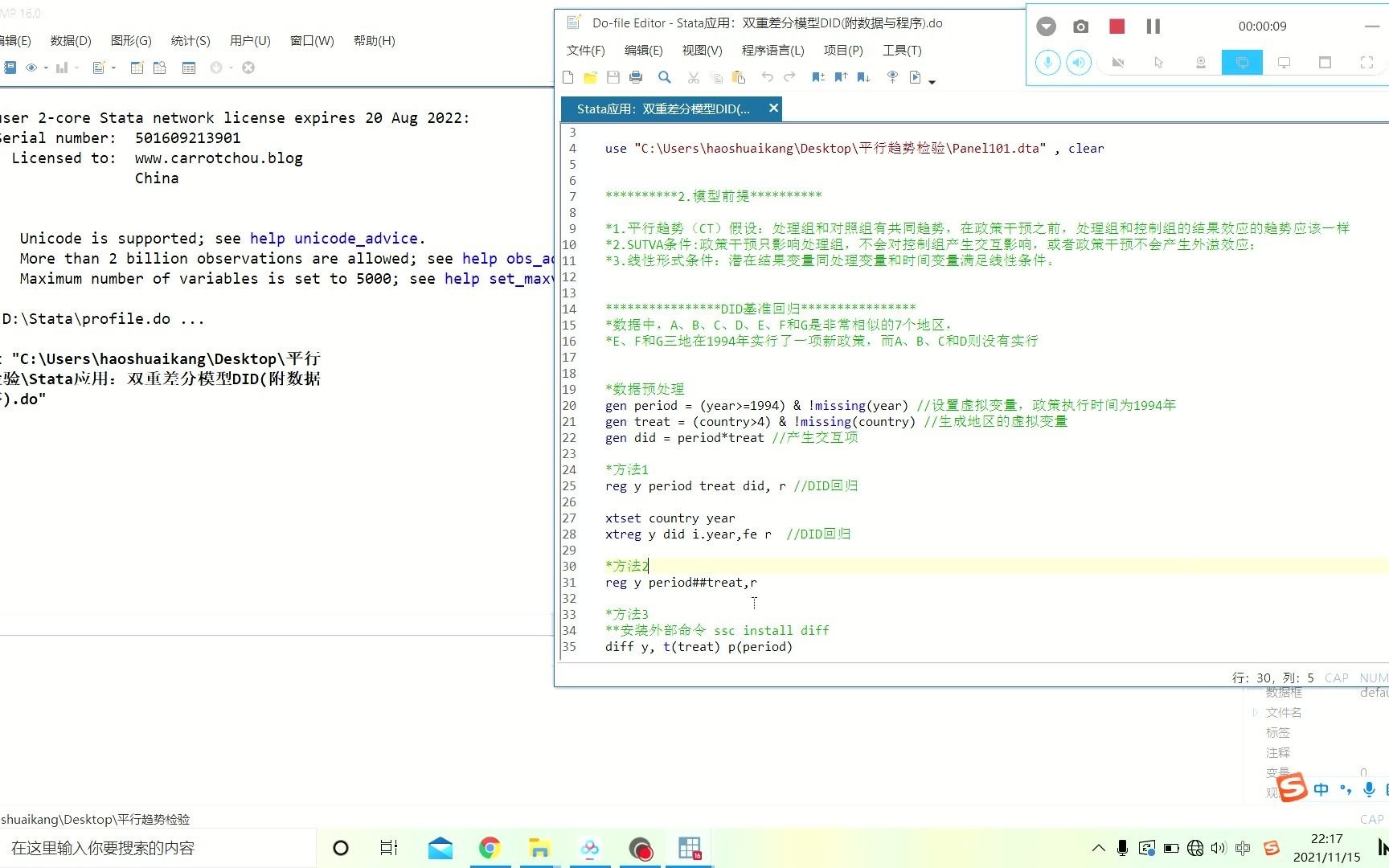The image size is (1389, 868).
Task: Stop the screen recording with red square
Action: pos(1117,27)
